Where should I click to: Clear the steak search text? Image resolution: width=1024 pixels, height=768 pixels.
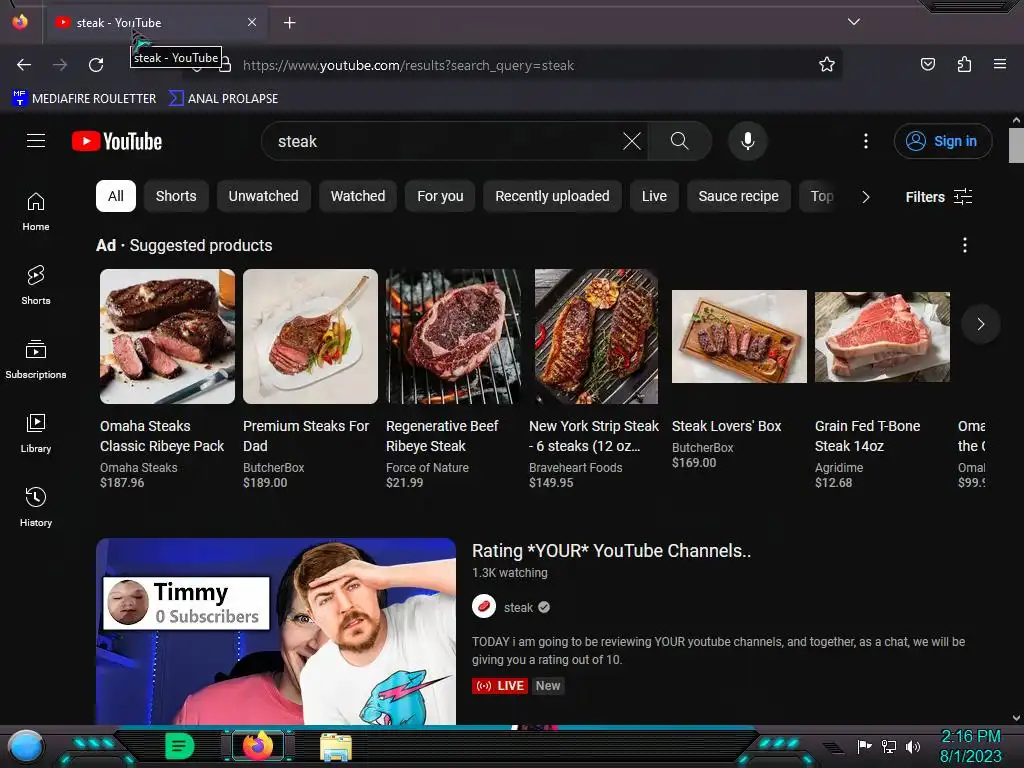[632, 141]
